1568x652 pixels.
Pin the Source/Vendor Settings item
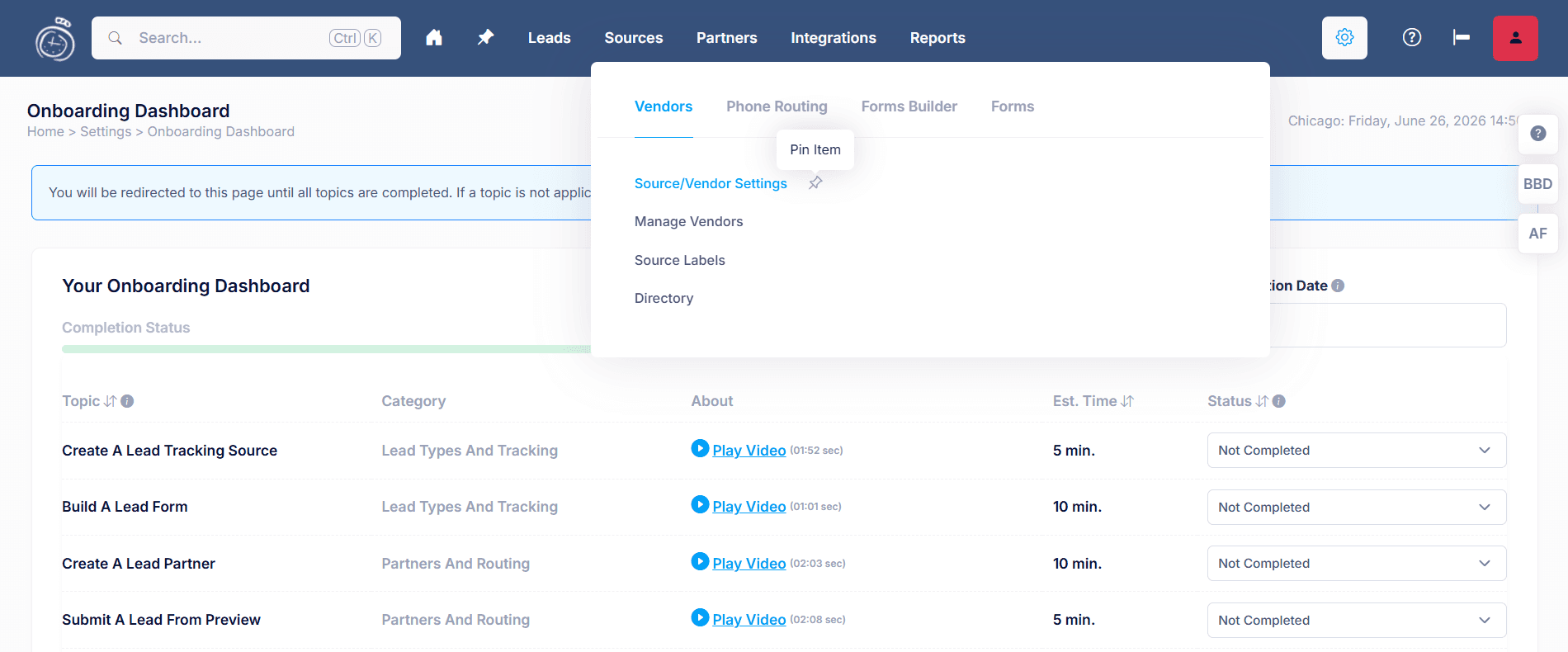(815, 182)
